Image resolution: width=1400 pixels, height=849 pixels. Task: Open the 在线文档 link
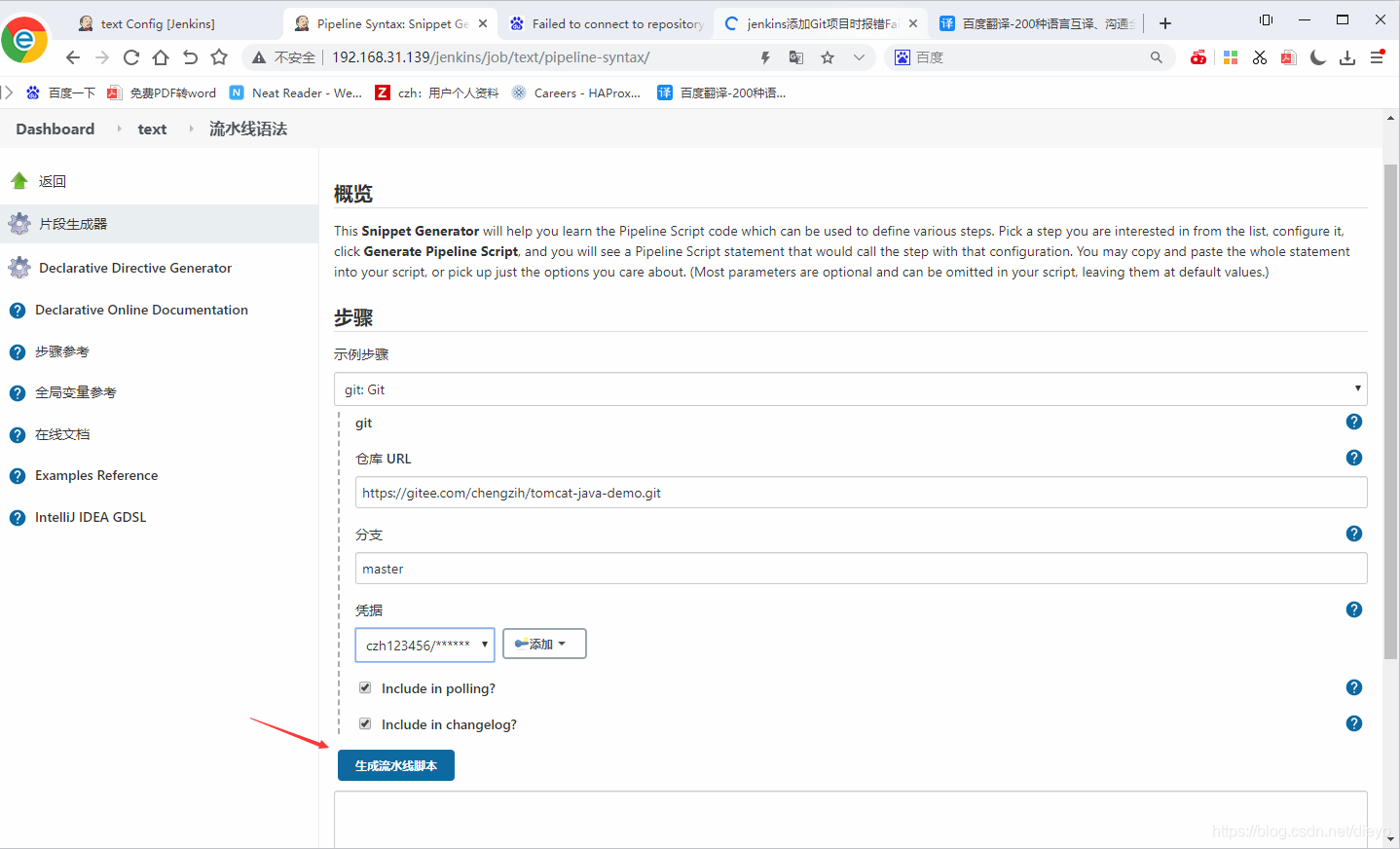[x=62, y=434]
